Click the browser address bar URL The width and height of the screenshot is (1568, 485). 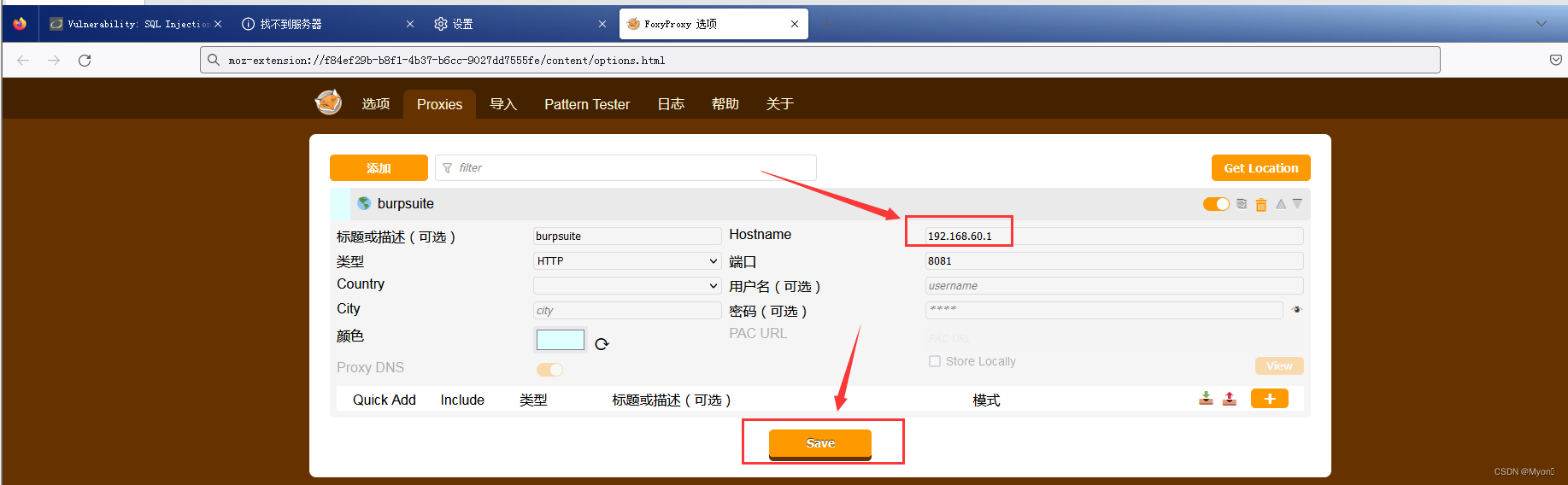[x=820, y=60]
